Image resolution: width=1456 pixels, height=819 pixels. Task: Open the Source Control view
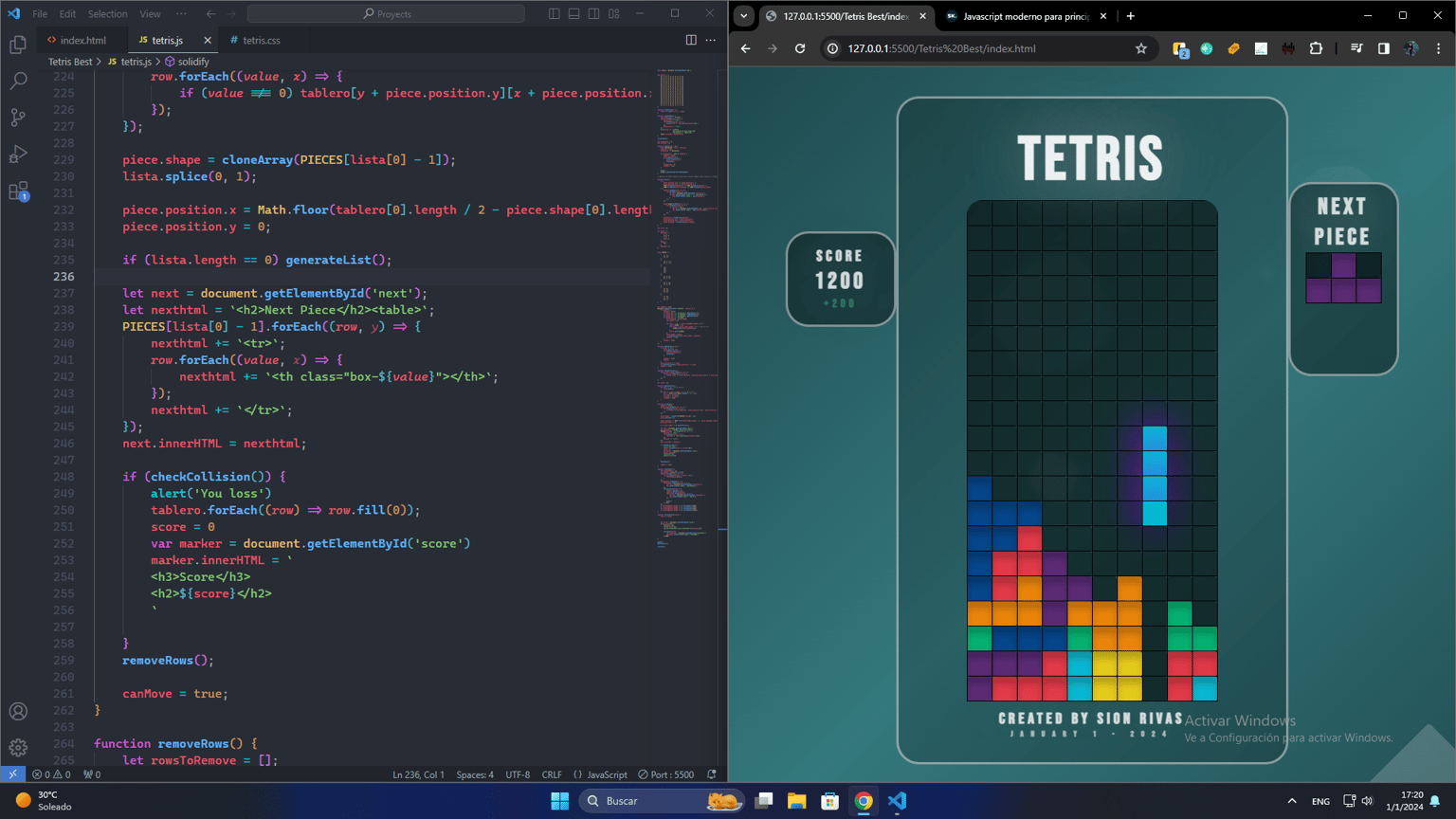[x=18, y=118]
